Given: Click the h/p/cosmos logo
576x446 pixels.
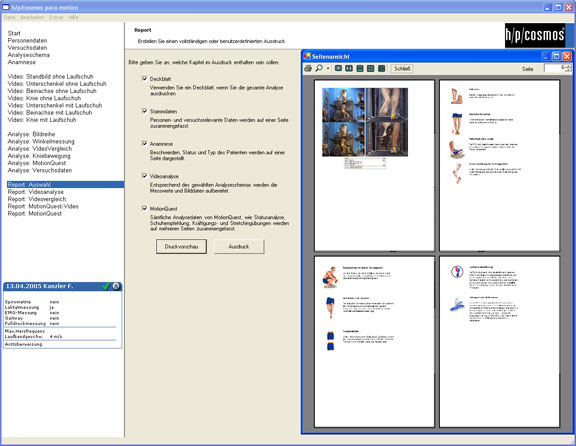Looking at the screenshot, I should (x=535, y=36).
